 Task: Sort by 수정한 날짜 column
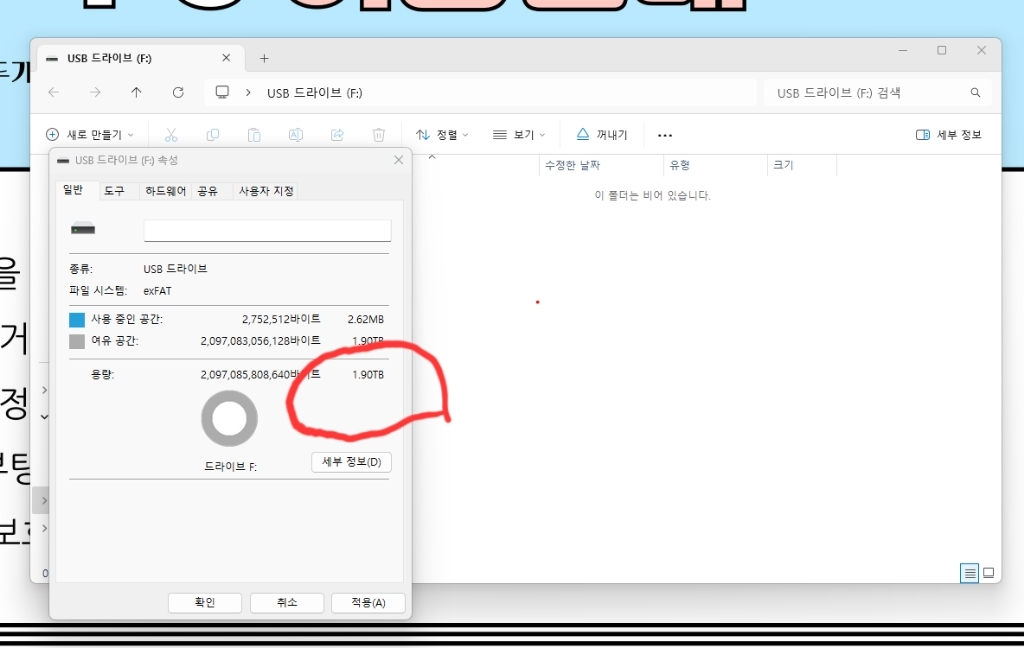pyautogui.click(x=573, y=165)
